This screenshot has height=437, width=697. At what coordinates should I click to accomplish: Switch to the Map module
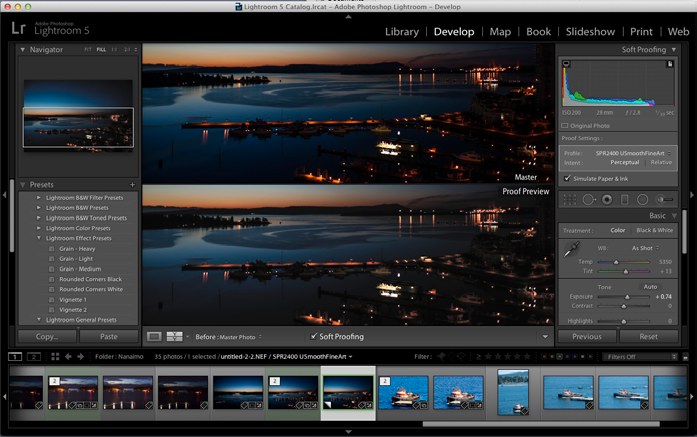(500, 32)
